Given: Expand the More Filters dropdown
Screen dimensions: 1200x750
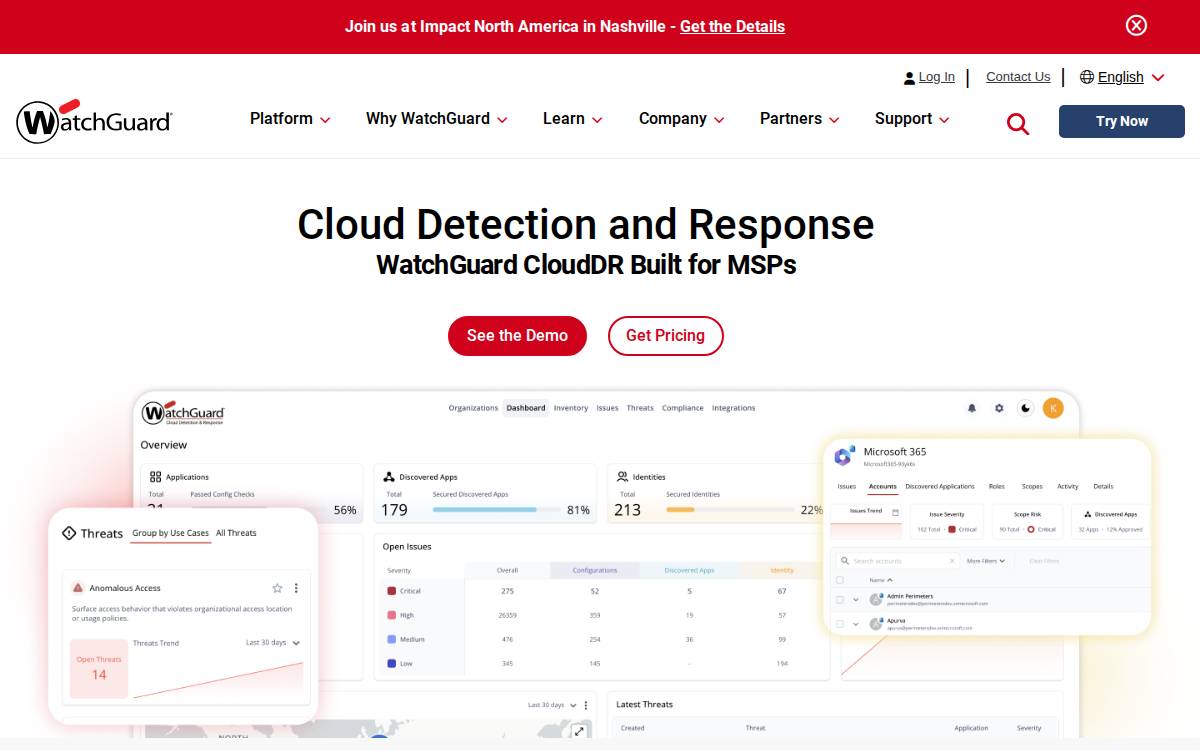Looking at the screenshot, I should pos(986,561).
